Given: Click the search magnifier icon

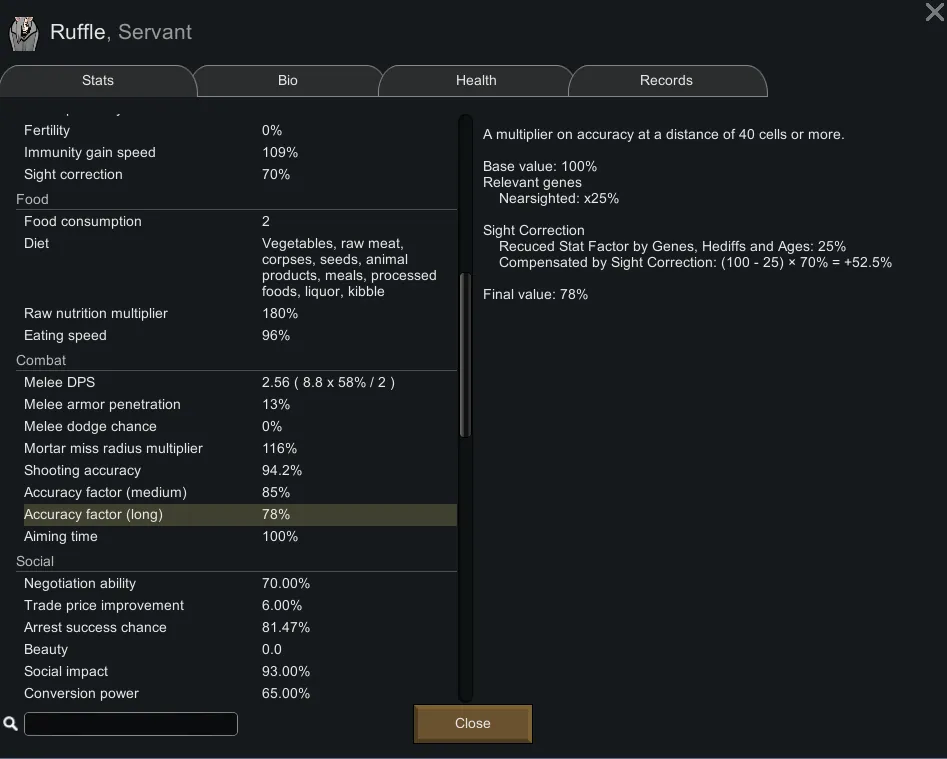Looking at the screenshot, I should (x=11, y=723).
